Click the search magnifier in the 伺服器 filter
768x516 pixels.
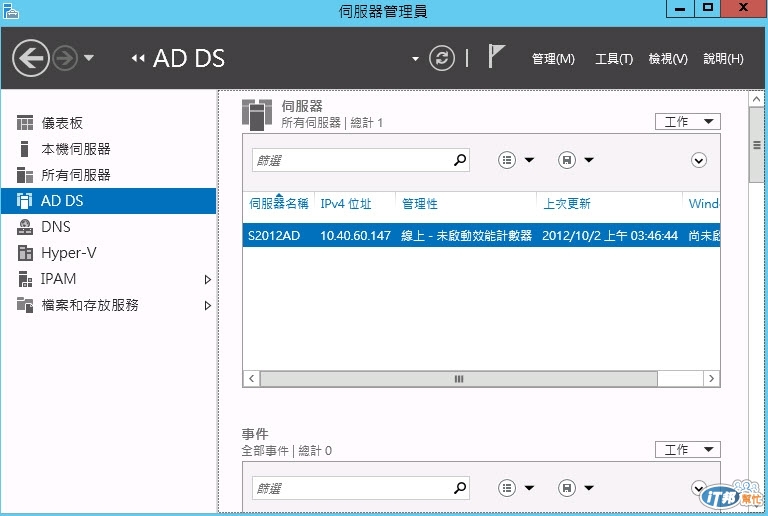pos(459,160)
